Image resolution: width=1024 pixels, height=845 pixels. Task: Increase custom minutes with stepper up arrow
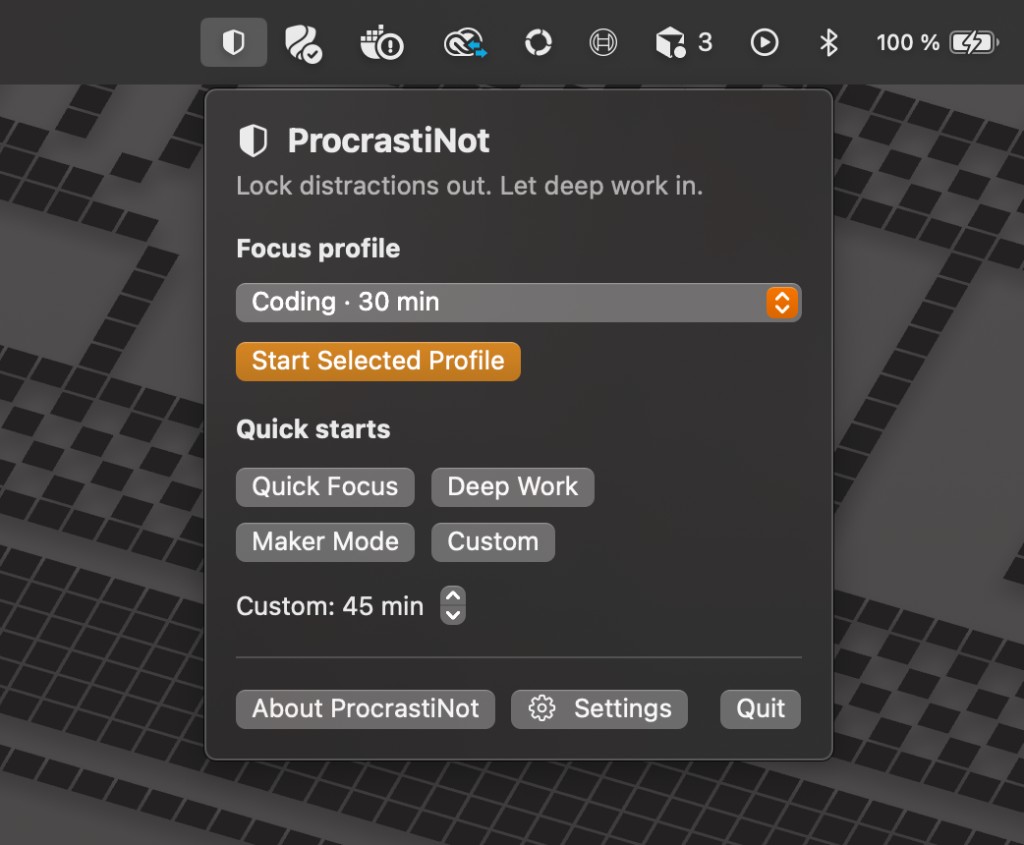[453, 596]
